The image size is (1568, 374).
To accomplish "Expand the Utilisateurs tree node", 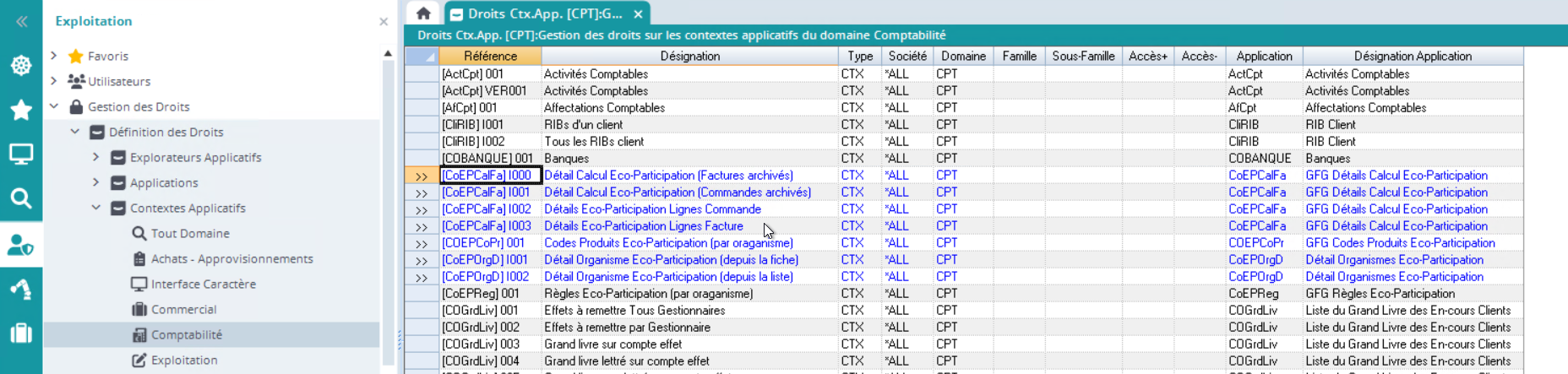I will click(54, 81).
